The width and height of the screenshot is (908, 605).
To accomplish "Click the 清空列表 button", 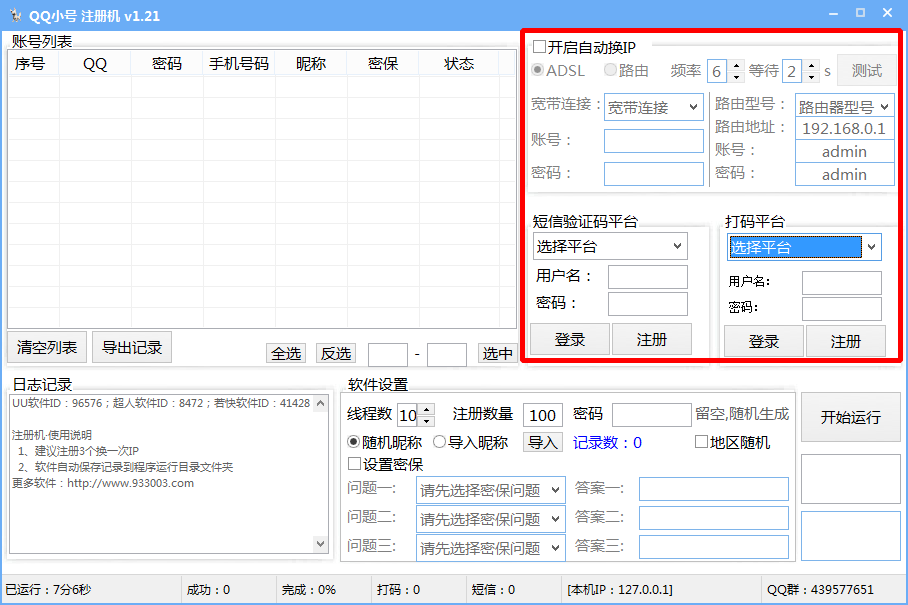I will (47, 347).
